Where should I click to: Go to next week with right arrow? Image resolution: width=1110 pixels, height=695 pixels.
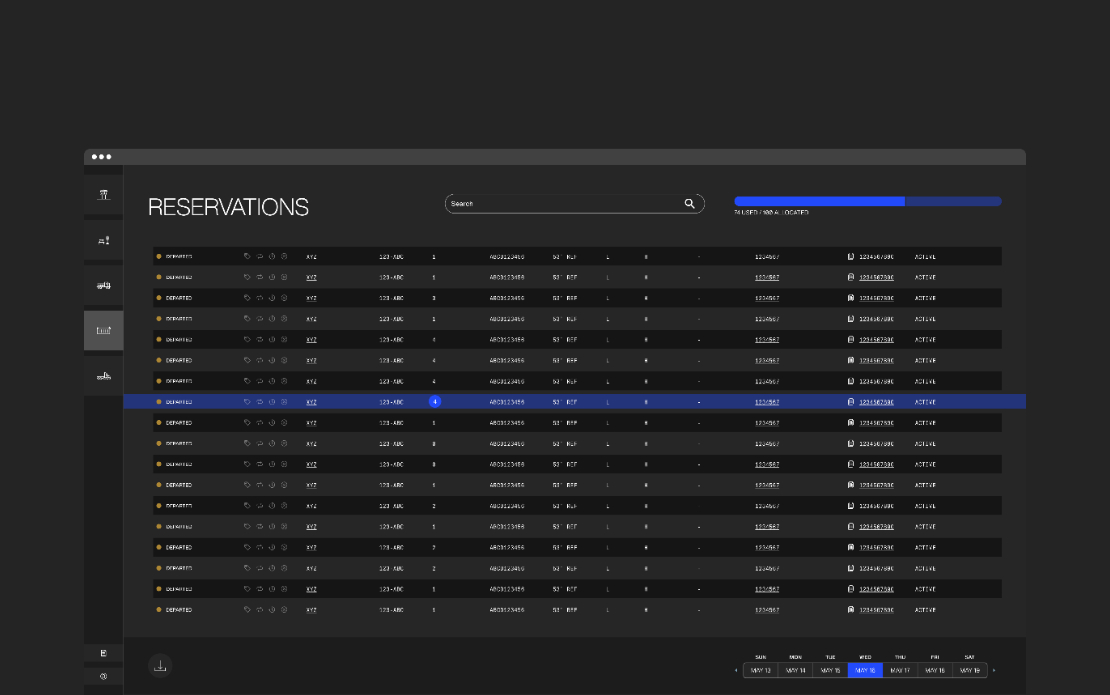click(994, 670)
